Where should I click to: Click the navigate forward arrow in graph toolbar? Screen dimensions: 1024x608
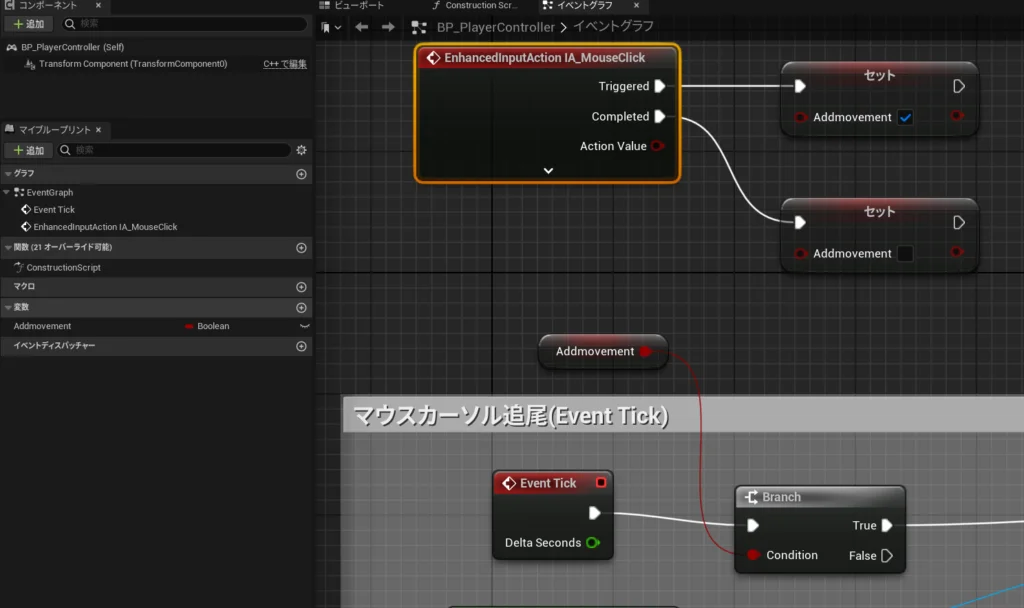point(388,27)
